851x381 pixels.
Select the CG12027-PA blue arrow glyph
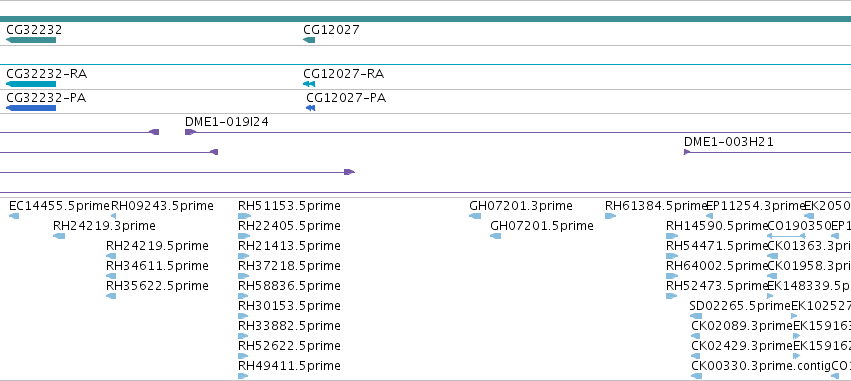coord(310,108)
